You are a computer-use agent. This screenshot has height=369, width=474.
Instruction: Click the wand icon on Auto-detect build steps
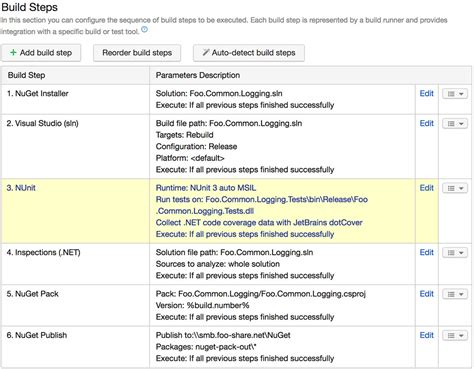(206, 52)
